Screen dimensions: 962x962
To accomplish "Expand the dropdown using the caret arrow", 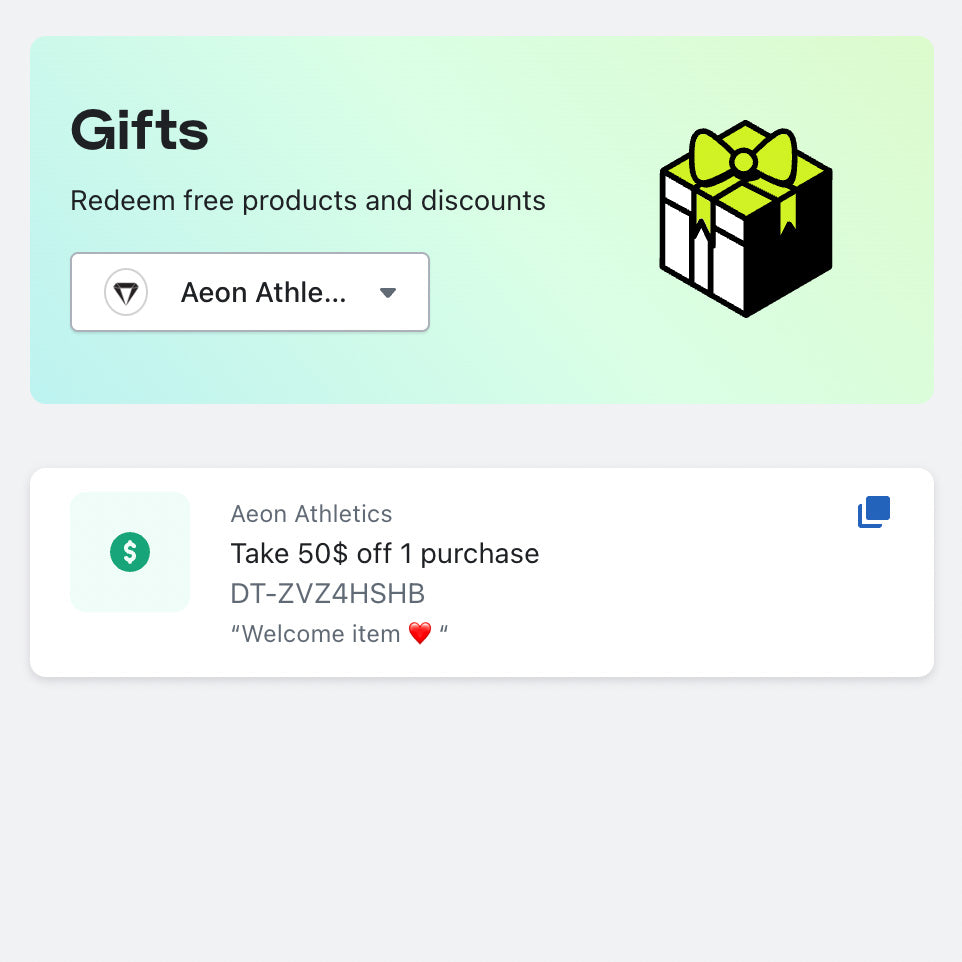I will pos(388,293).
